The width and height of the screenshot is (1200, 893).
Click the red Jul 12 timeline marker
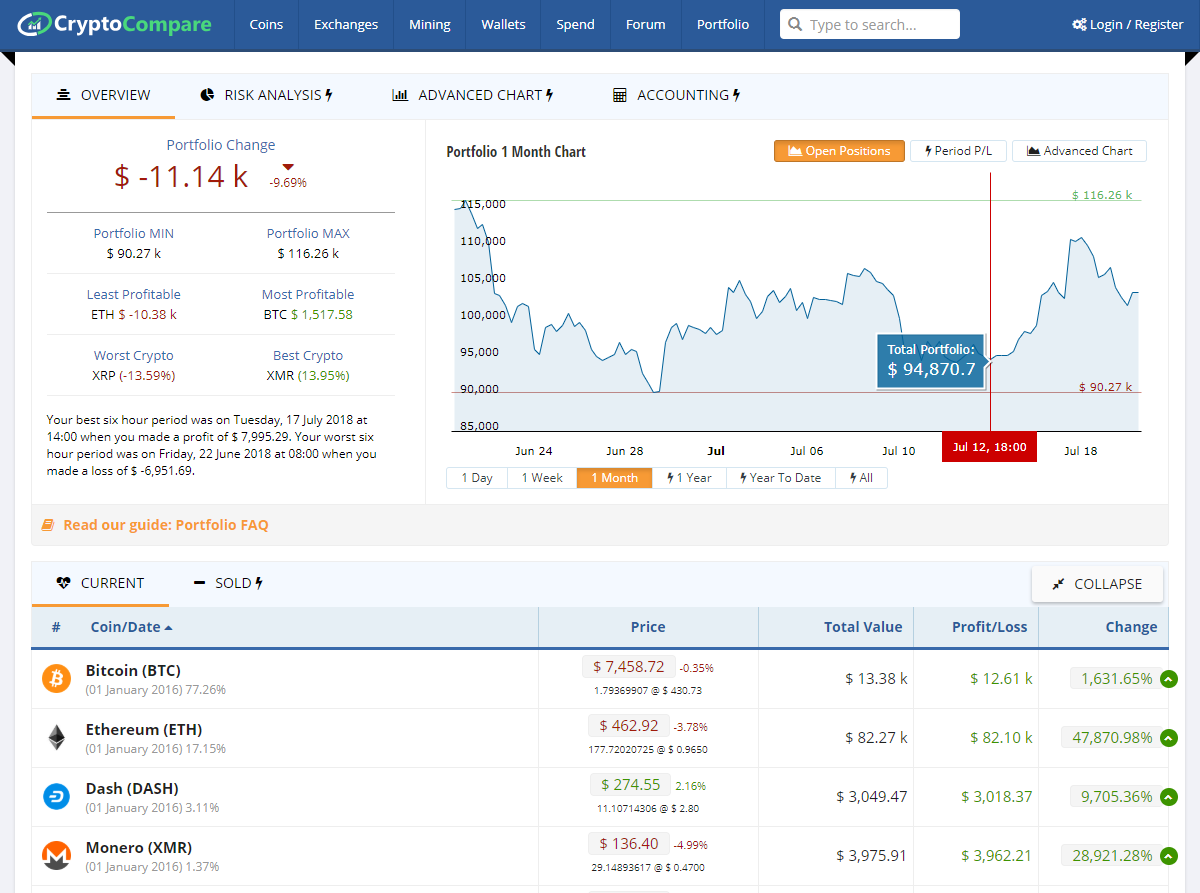989,447
